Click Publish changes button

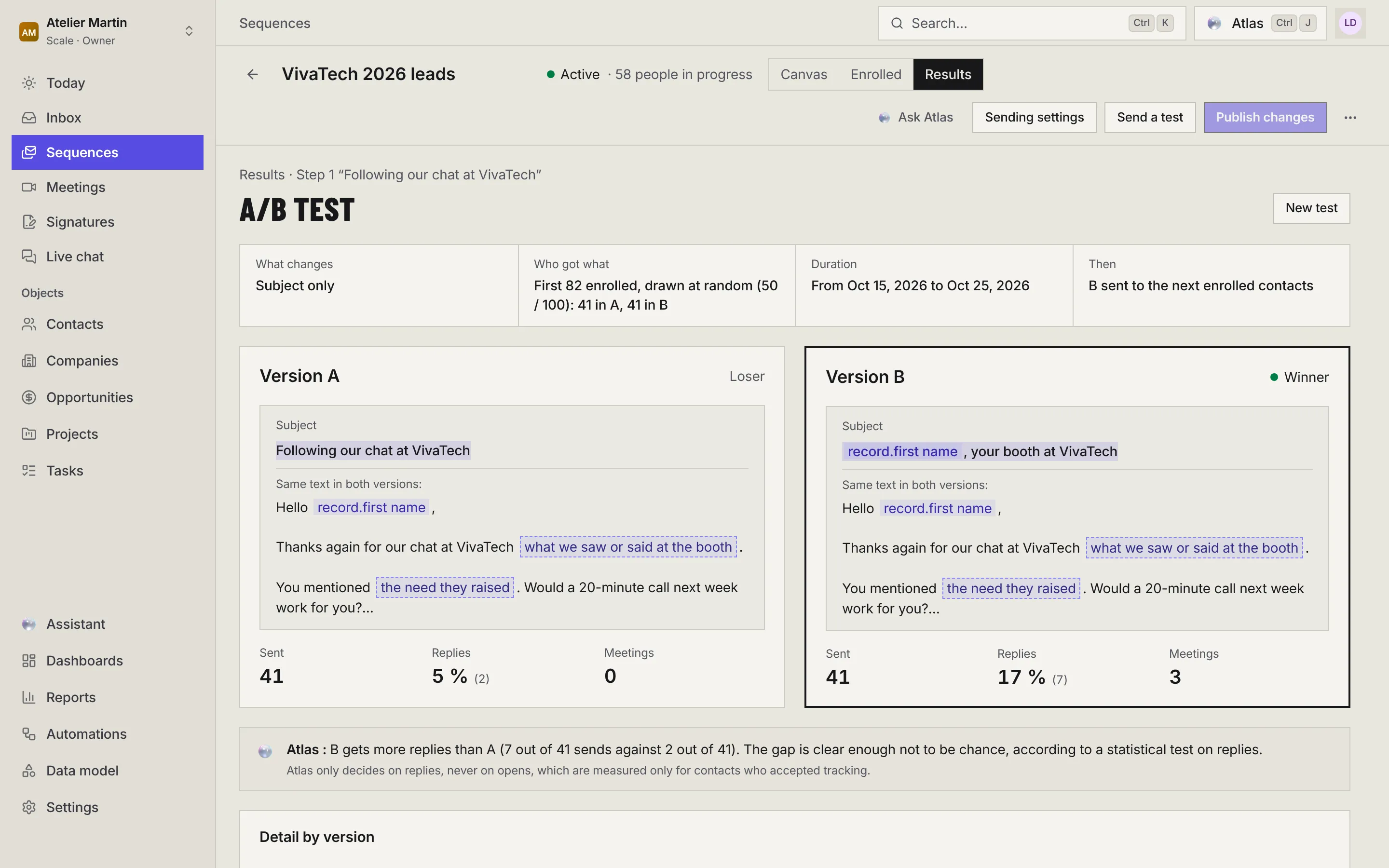1265,118
